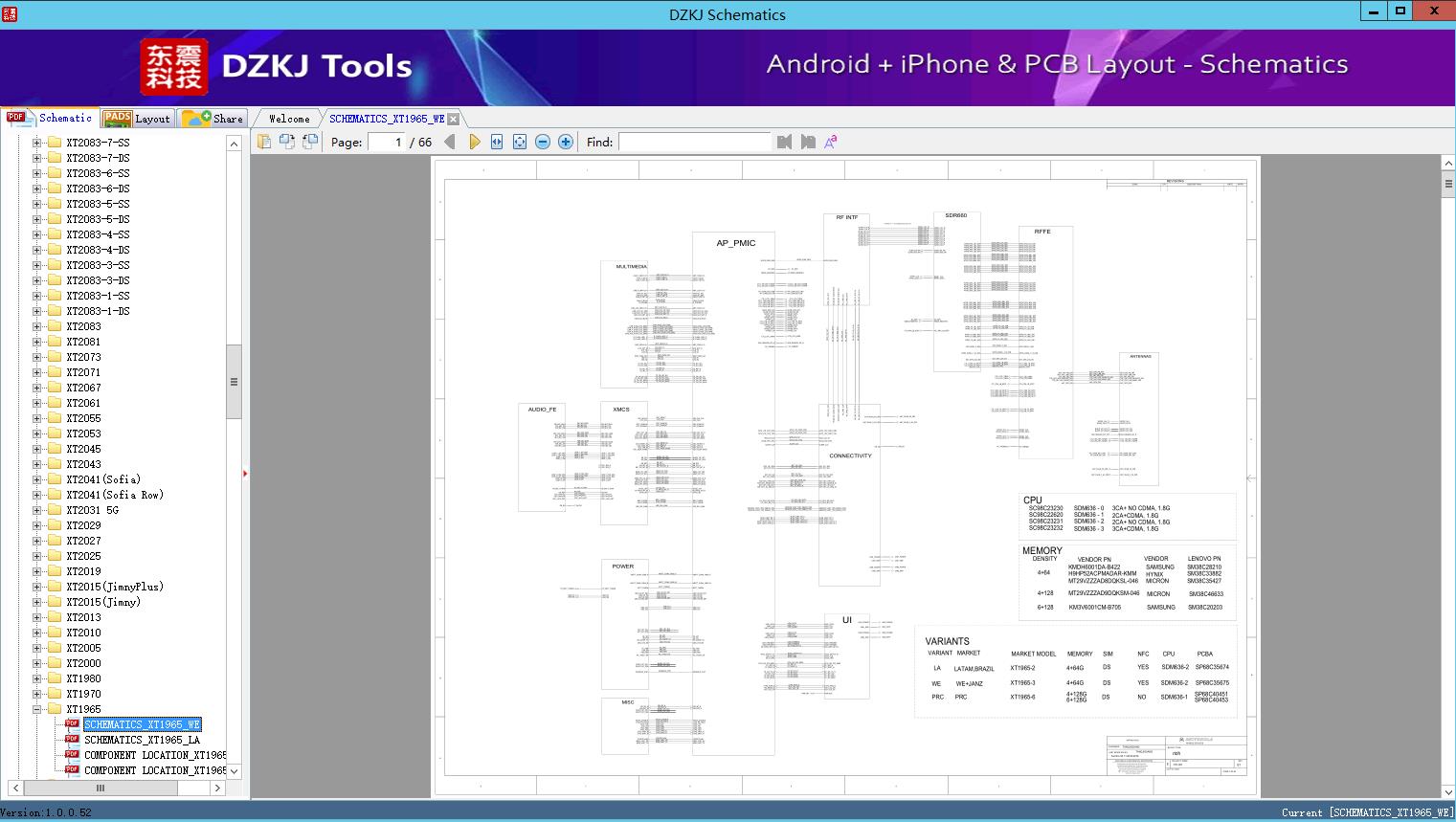The image size is (1456, 822).
Task: Click the tree horizontal scroll right arrow
Action: (x=217, y=788)
